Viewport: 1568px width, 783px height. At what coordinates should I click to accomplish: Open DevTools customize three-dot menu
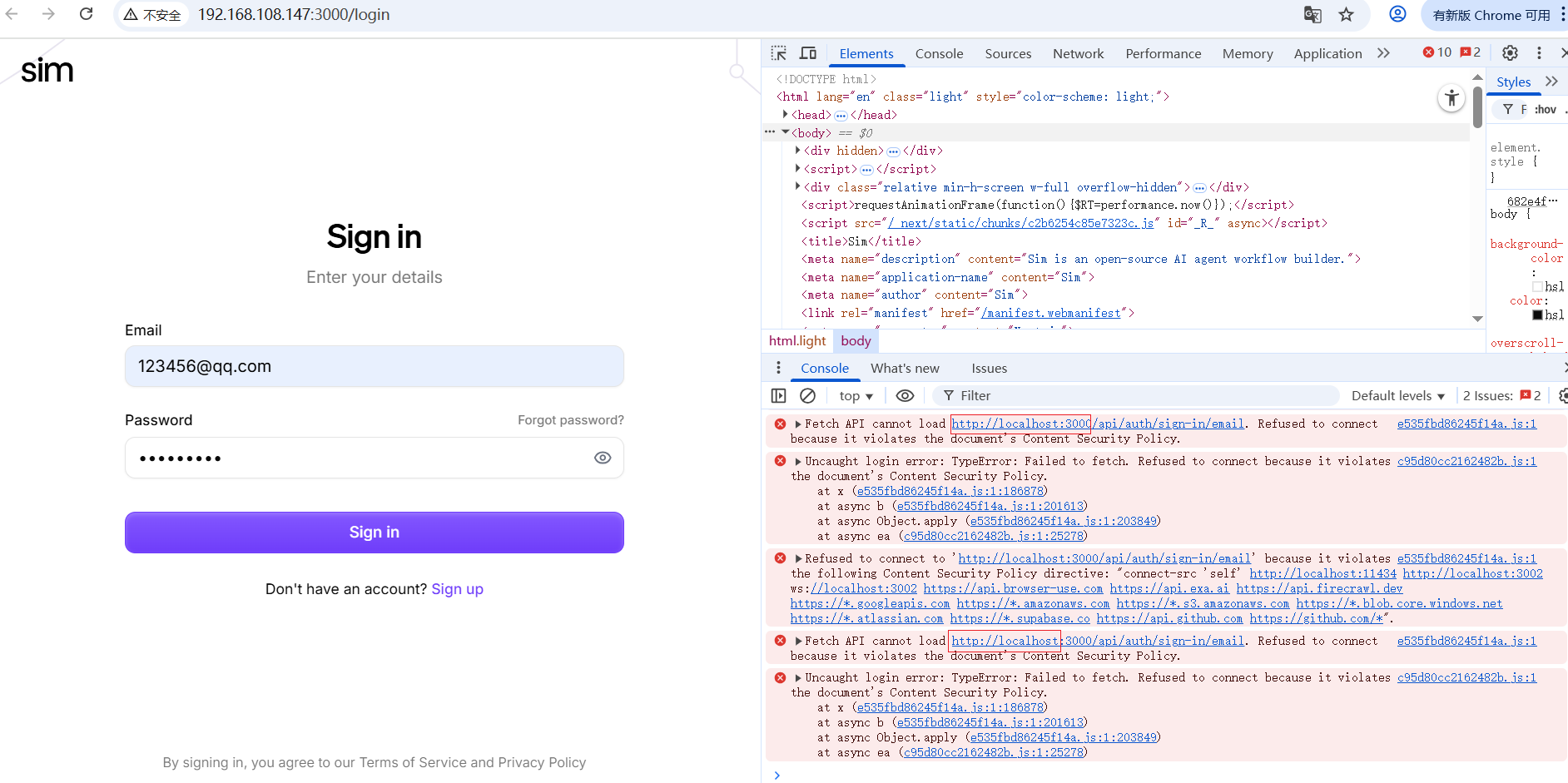pyautogui.click(x=1539, y=53)
